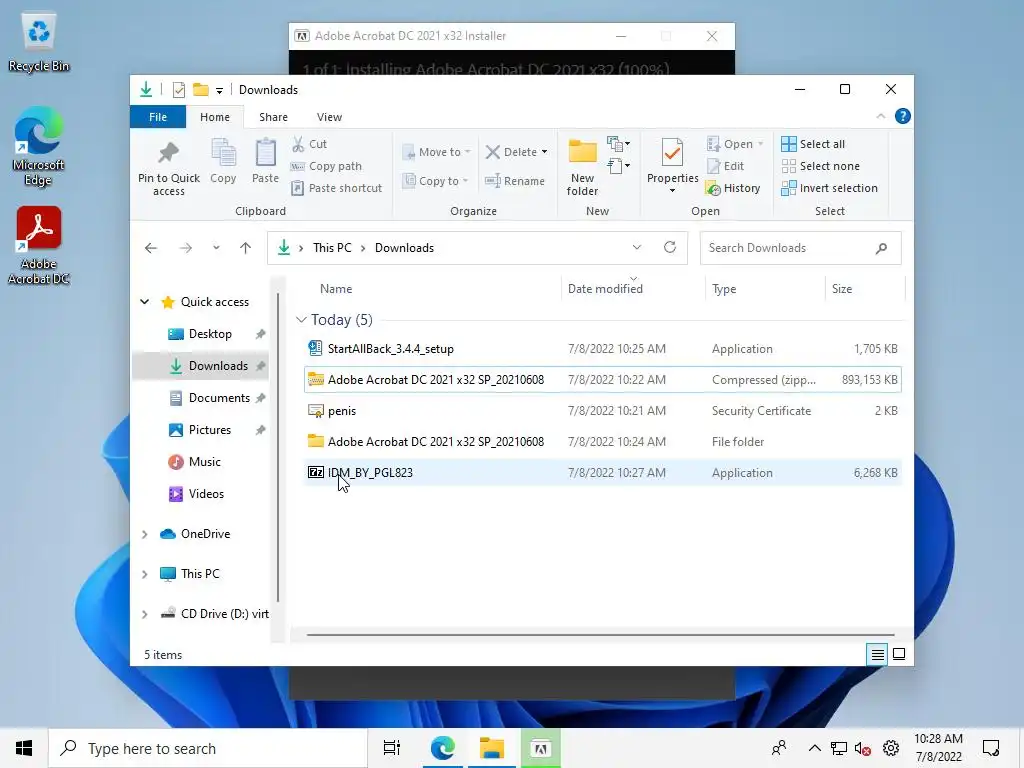This screenshot has width=1024, height=768.
Task: Open the Recent locations dropdown arrow
Action: [x=216, y=248]
